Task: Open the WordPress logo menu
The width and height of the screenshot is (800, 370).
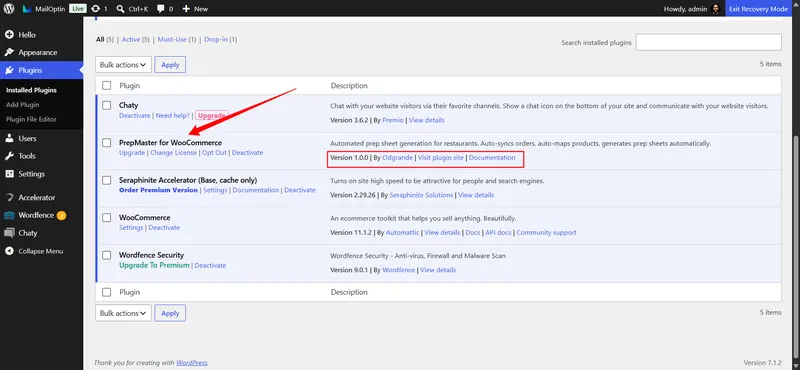Action: 9,9
